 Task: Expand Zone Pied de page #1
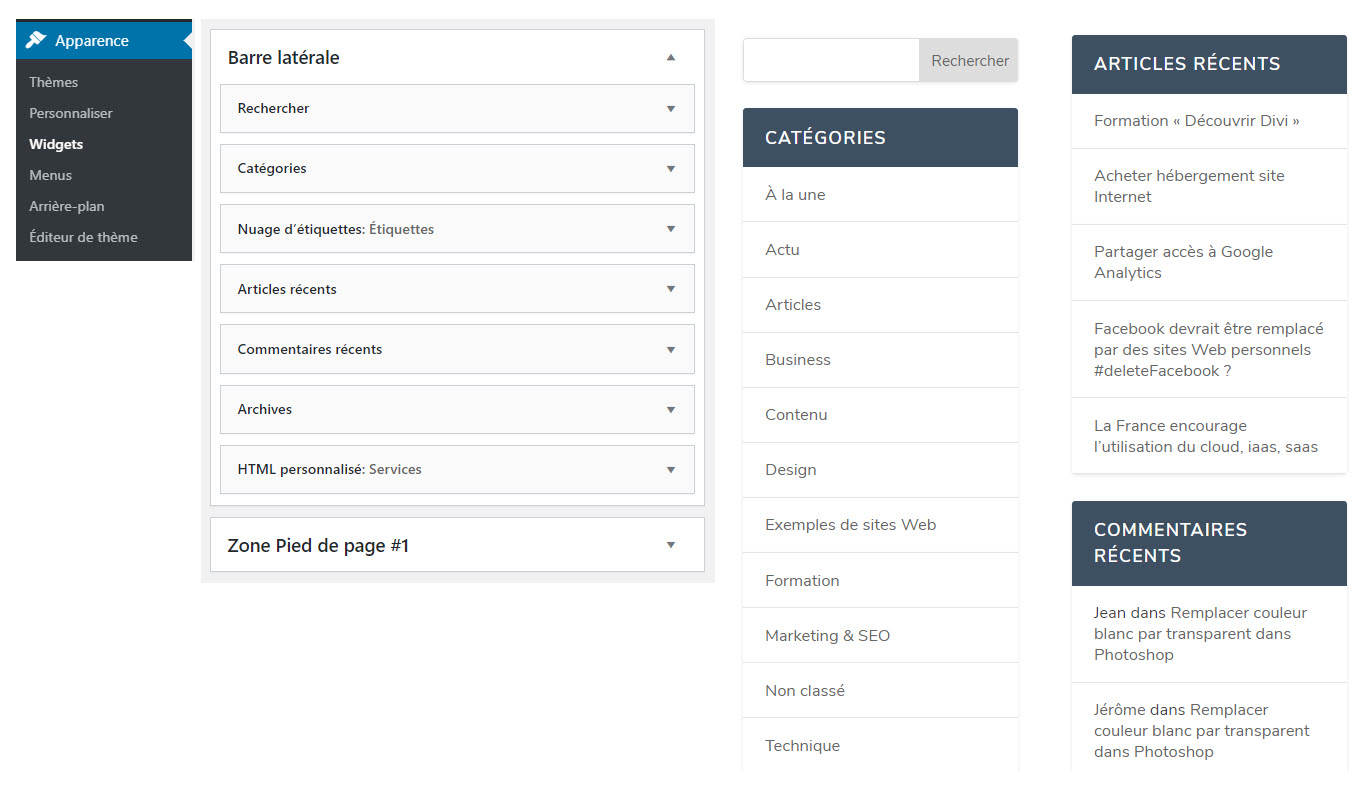point(671,545)
